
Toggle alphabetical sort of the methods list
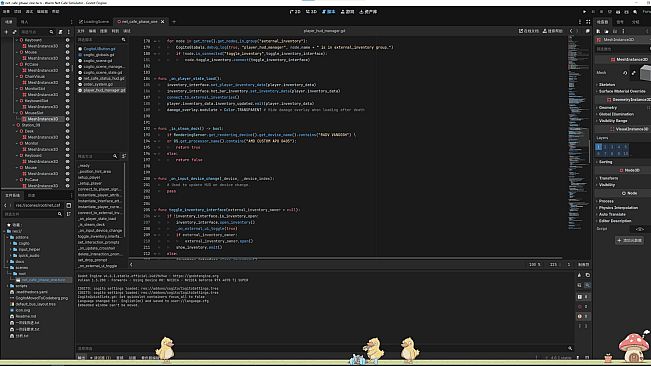pos(124,156)
